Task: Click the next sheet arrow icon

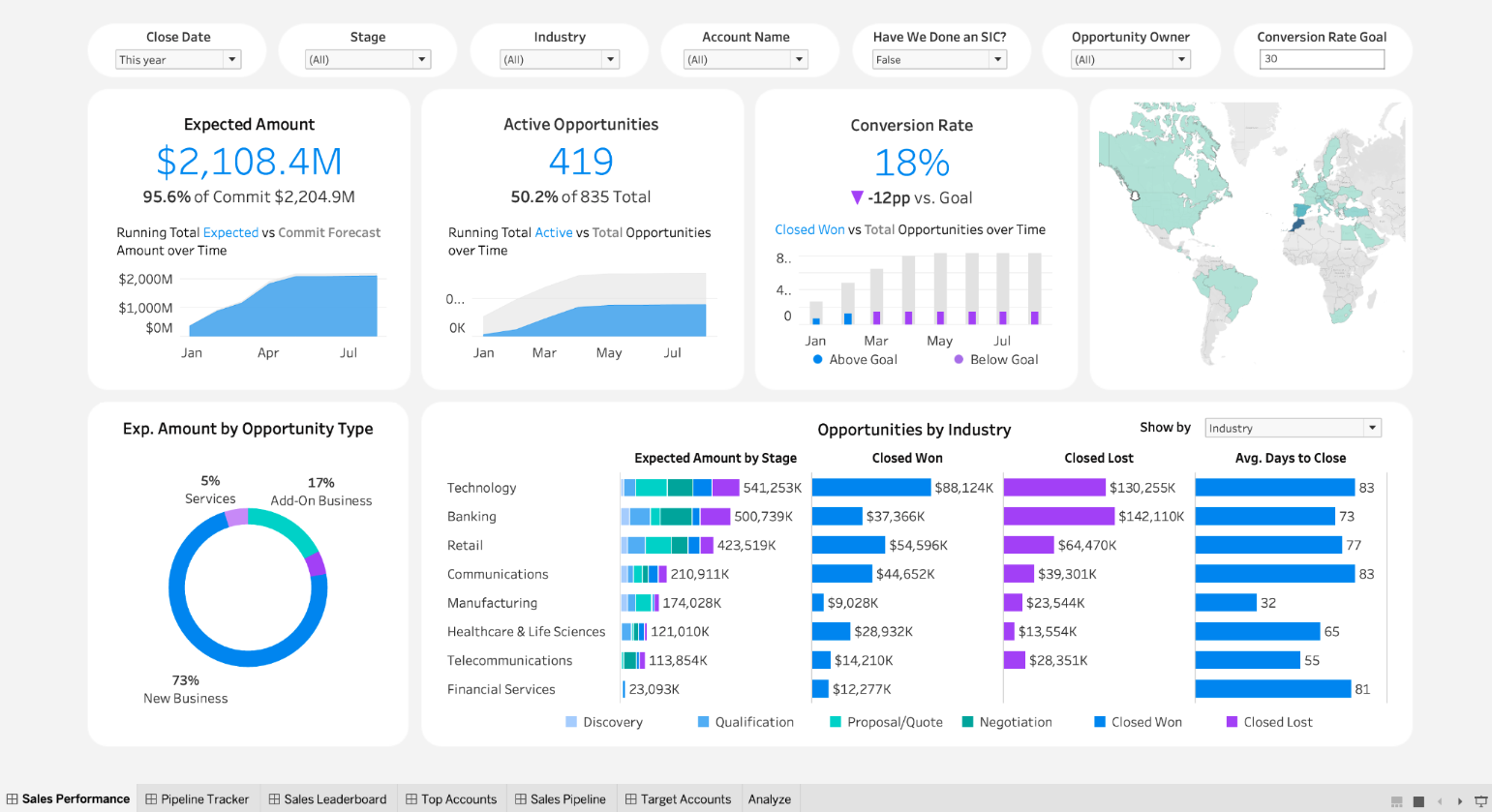Action: 1460,800
